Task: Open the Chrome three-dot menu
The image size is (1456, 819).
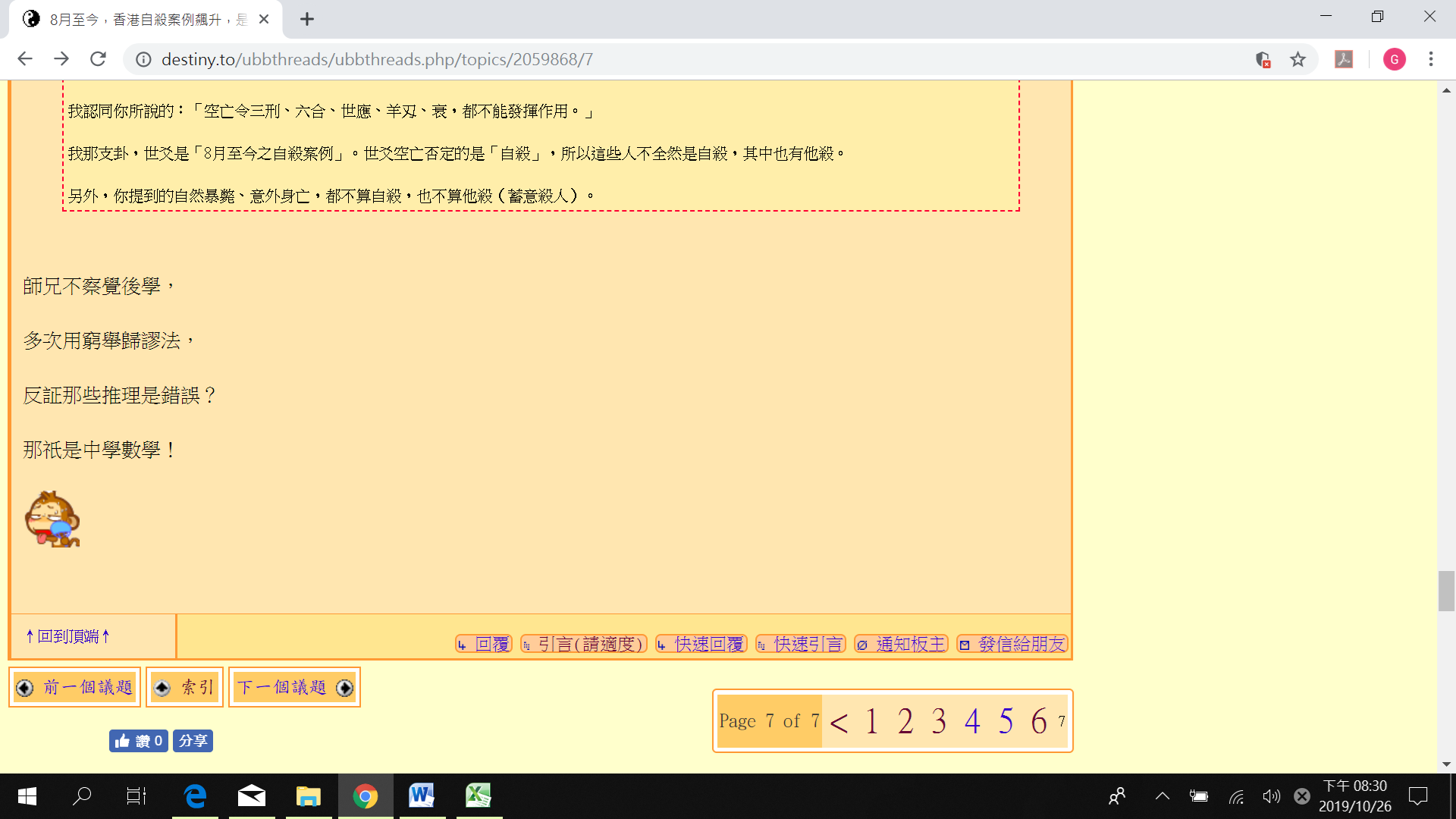Action: tap(1431, 59)
